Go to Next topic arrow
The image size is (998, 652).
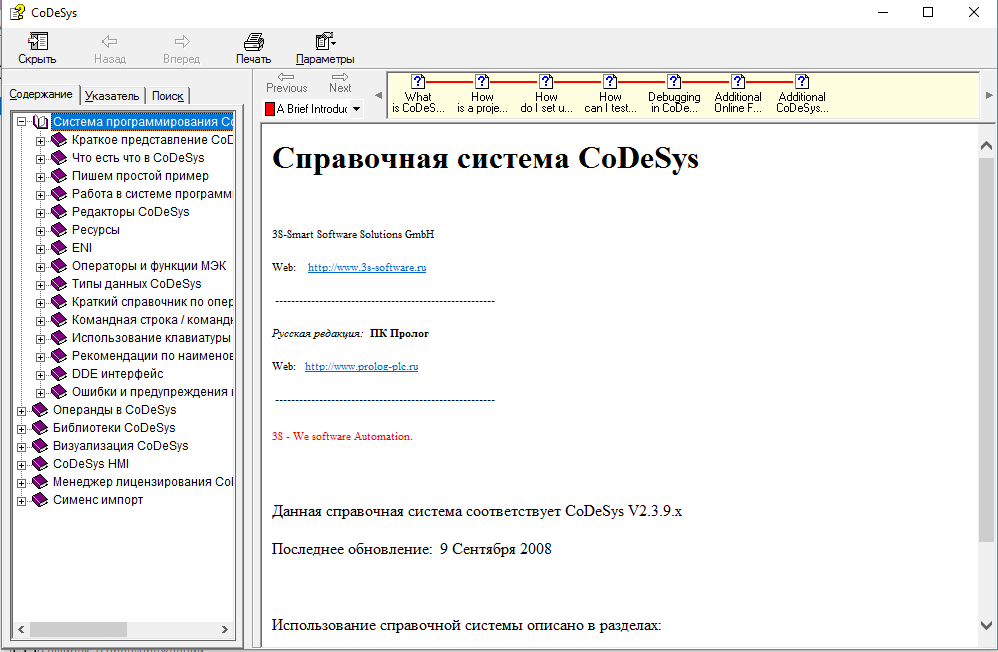(x=340, y=77)
